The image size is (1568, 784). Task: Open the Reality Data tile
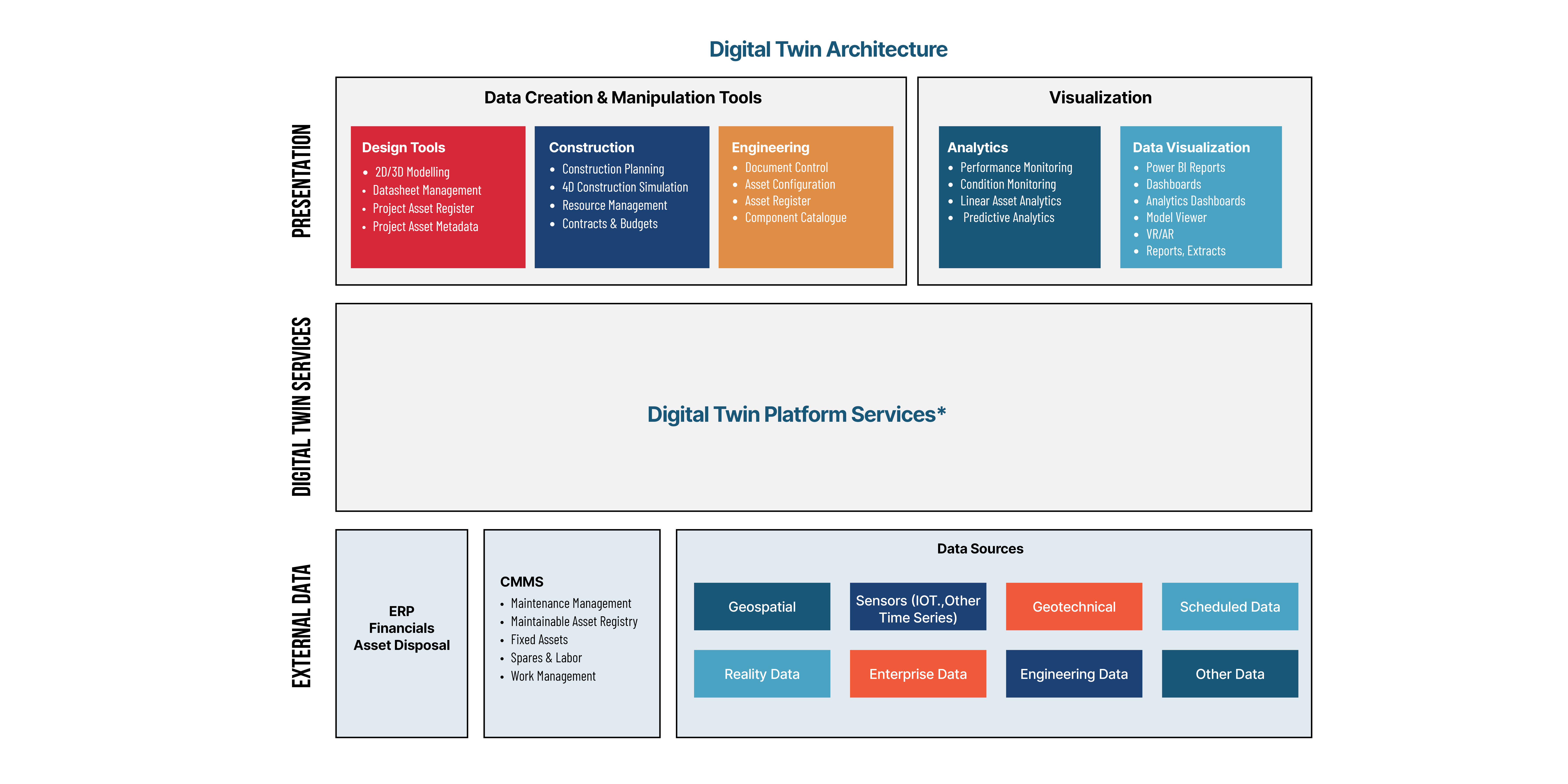tap(762, 674)
